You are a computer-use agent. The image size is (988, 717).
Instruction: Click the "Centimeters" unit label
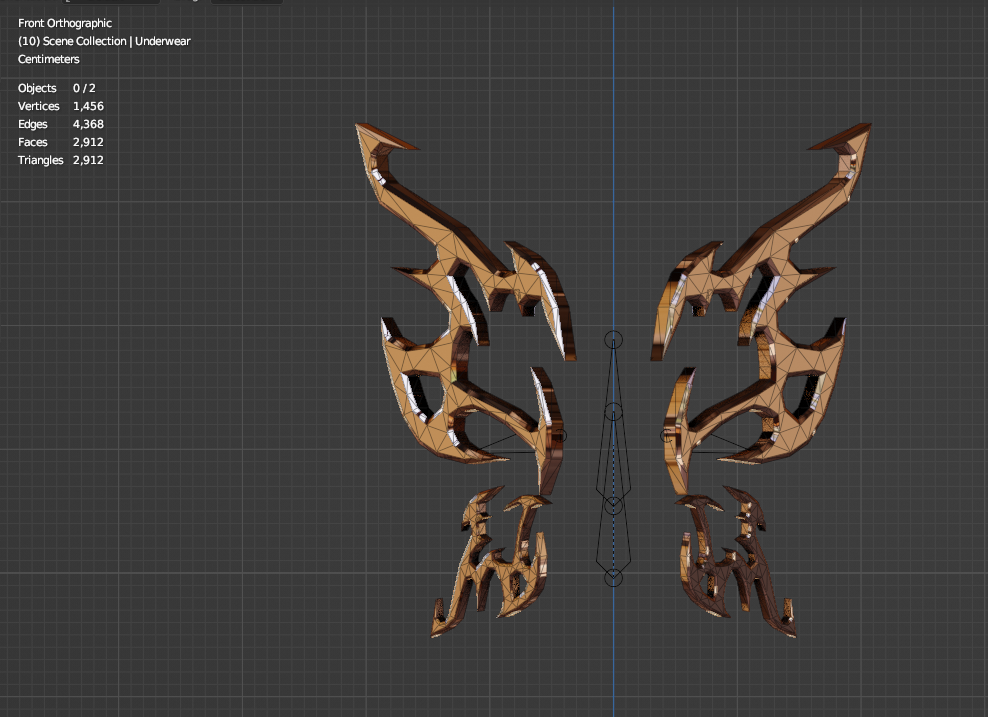click(49, 59)
